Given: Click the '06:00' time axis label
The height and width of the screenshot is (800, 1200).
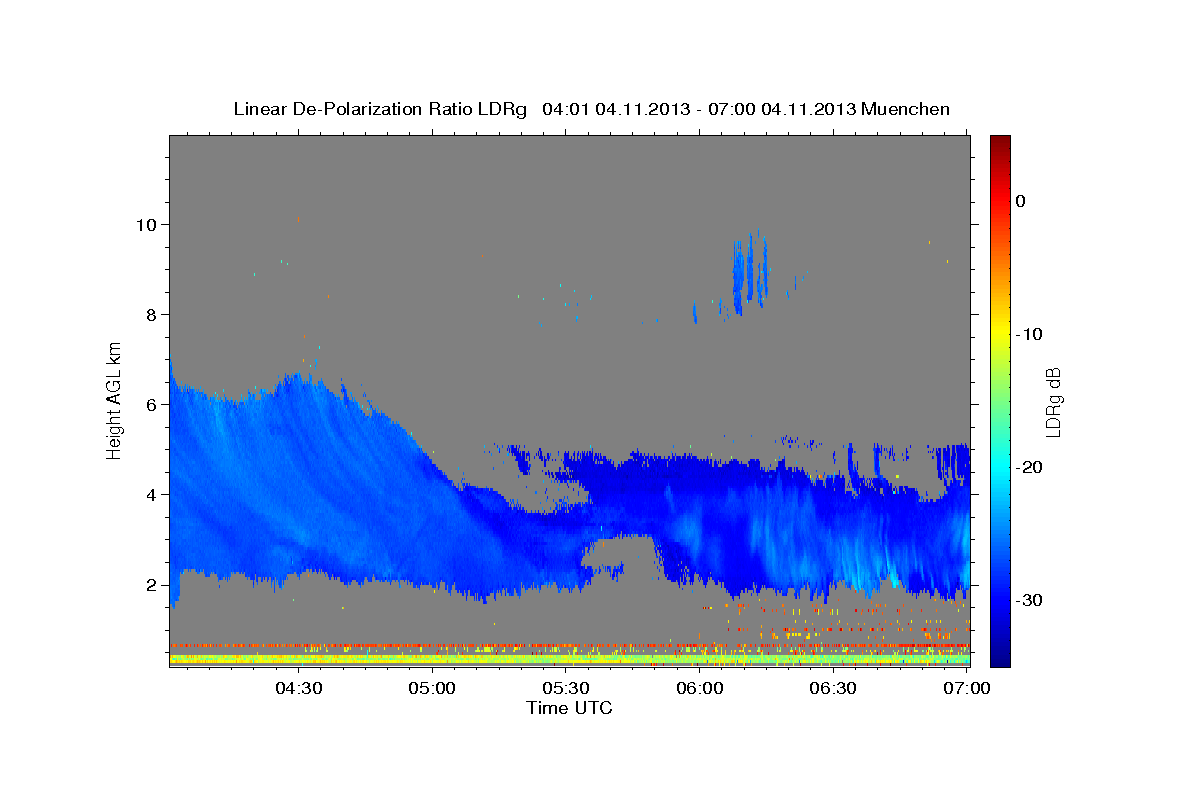Looking at the screenshot, I should pos(700,688).
